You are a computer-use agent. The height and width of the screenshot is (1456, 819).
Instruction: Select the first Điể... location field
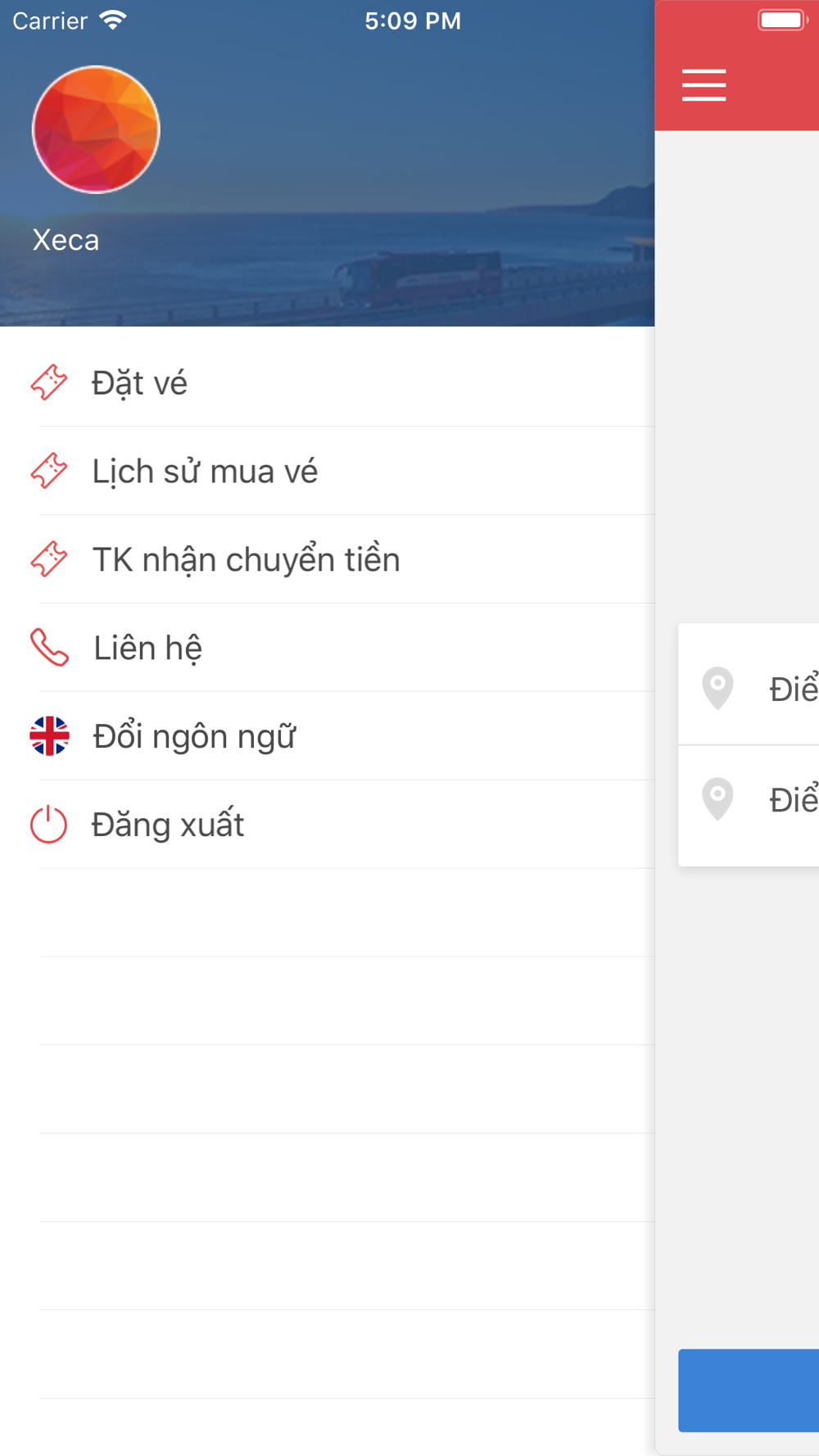pyautogui.click(x=749, y=685)
